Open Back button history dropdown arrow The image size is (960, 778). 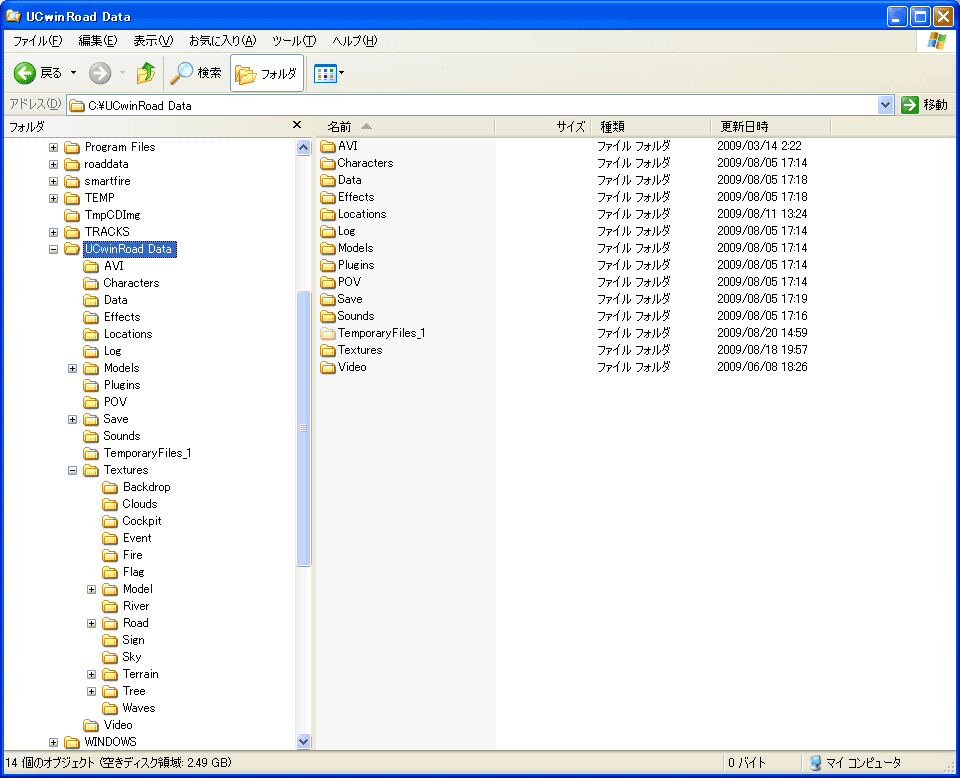coord(73,73)
